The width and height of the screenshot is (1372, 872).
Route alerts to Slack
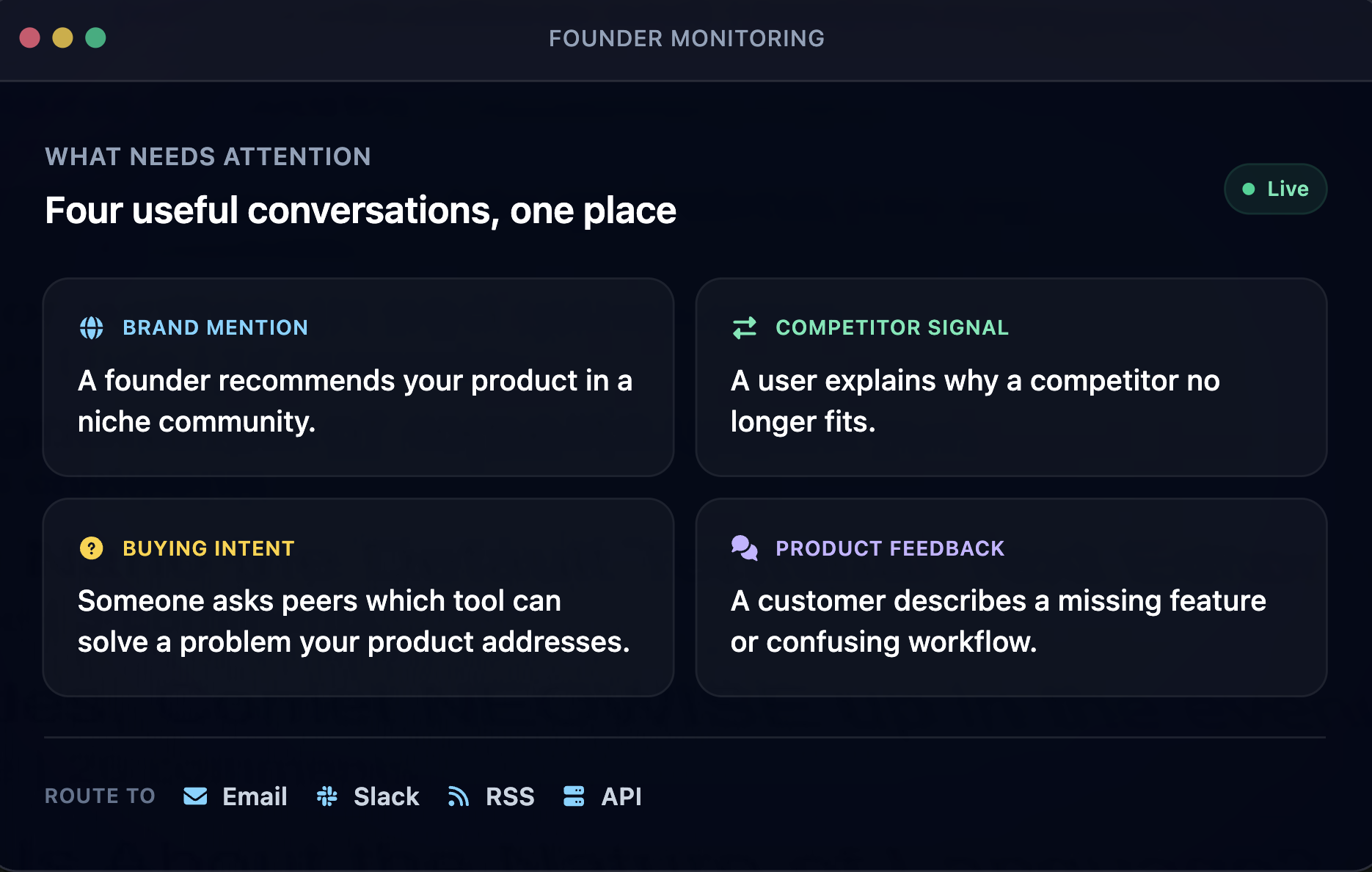click(x=368, y=796)
